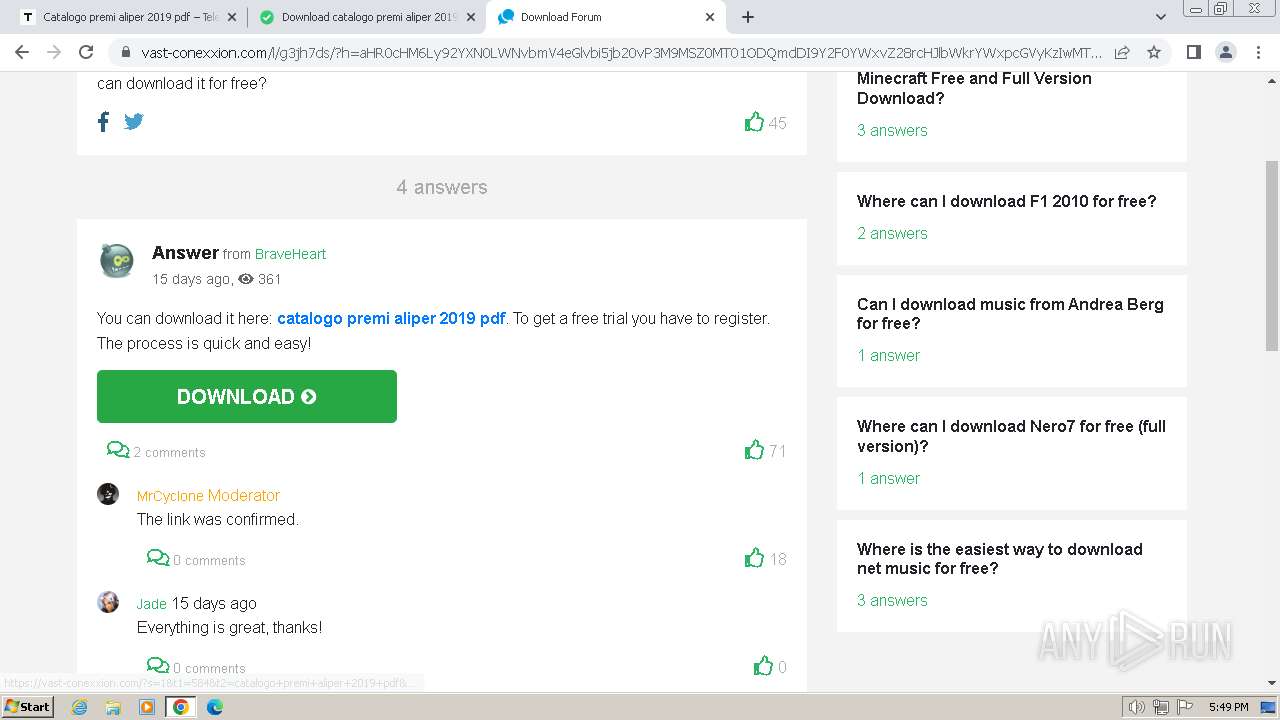Open Nero7 free download question
The image size is (1280, 720).
[1011, 436]
